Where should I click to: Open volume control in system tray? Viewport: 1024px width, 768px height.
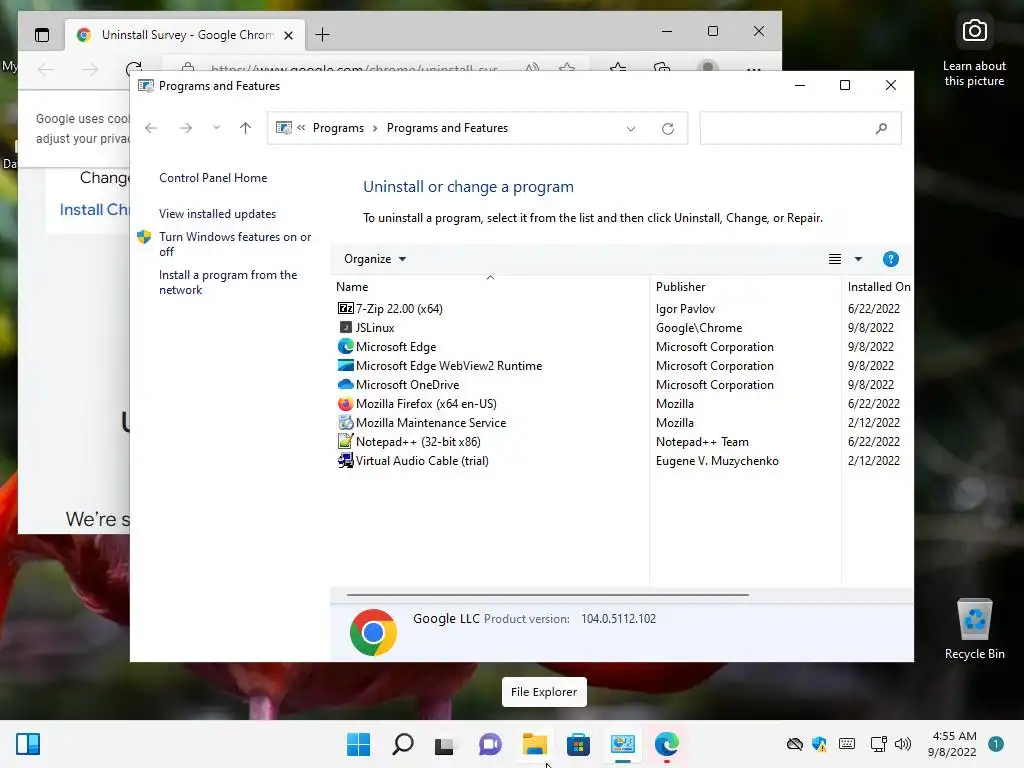pos(903,744)
